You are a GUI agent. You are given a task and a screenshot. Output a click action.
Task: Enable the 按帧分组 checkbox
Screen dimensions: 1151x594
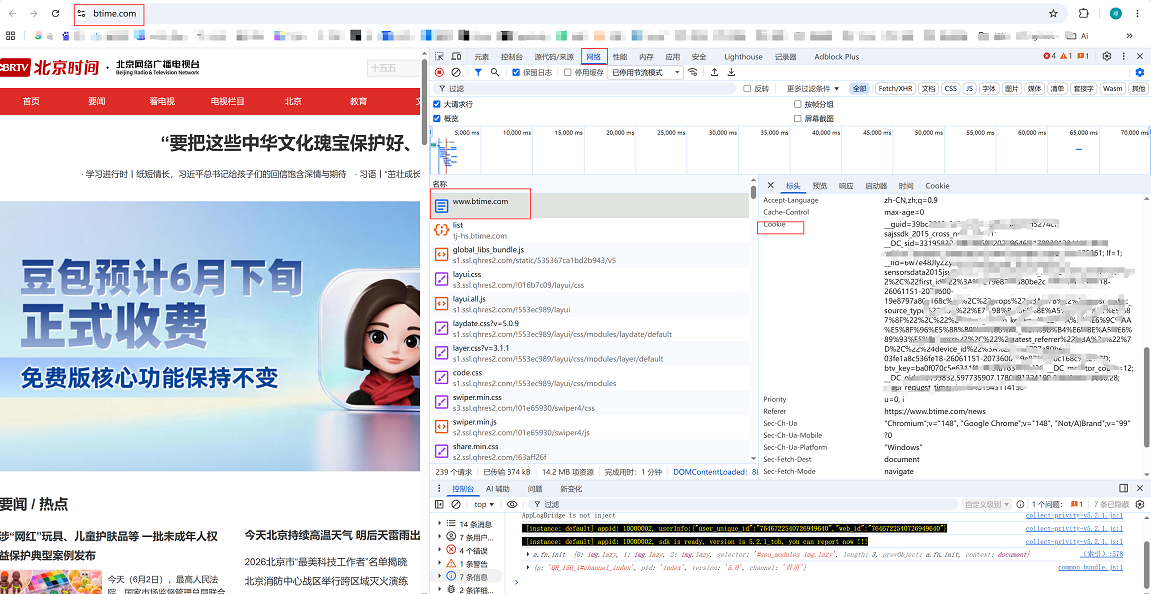tap(798, 104)
